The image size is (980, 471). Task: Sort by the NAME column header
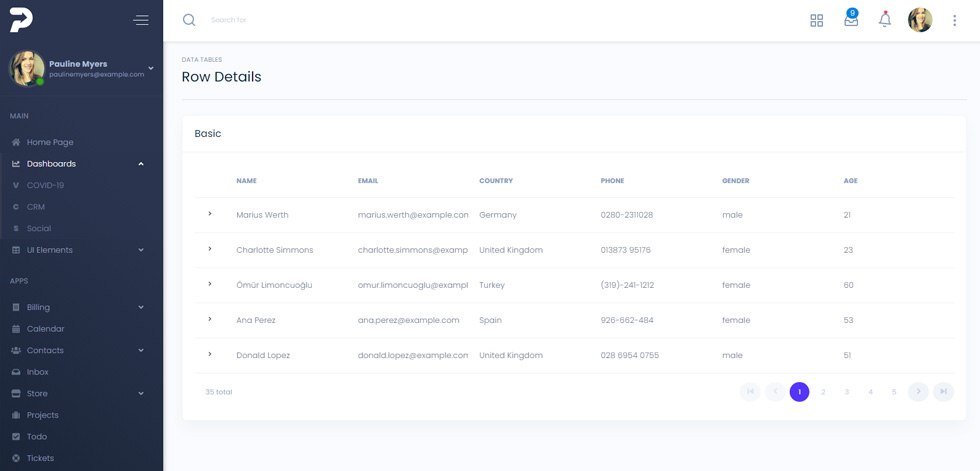(246, 181)
